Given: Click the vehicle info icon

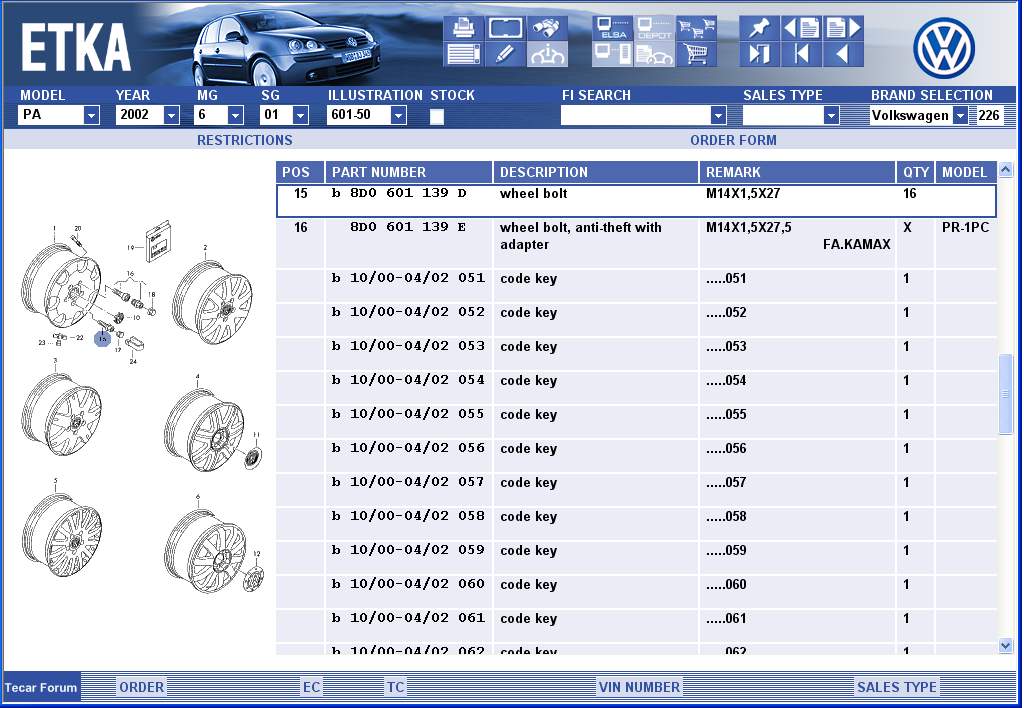Looking at the screenshot, I should [x=547, y=54].
